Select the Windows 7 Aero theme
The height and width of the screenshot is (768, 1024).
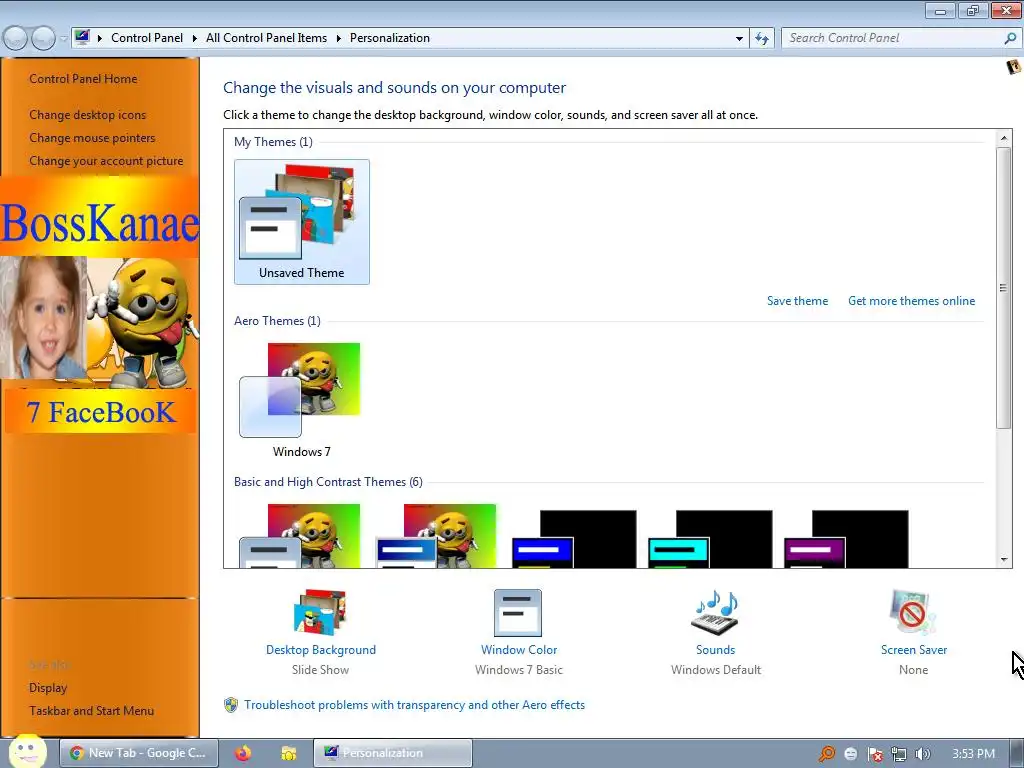(x=302, y=400)
